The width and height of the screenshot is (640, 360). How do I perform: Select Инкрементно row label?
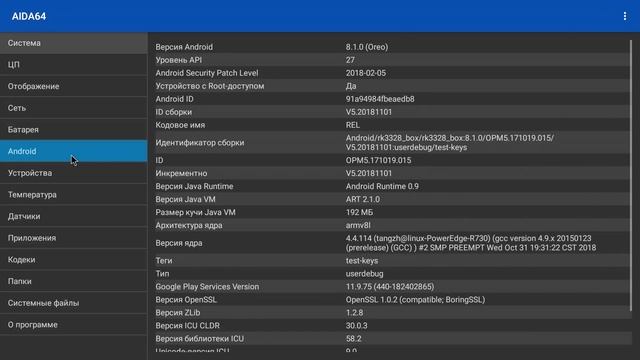181,173
